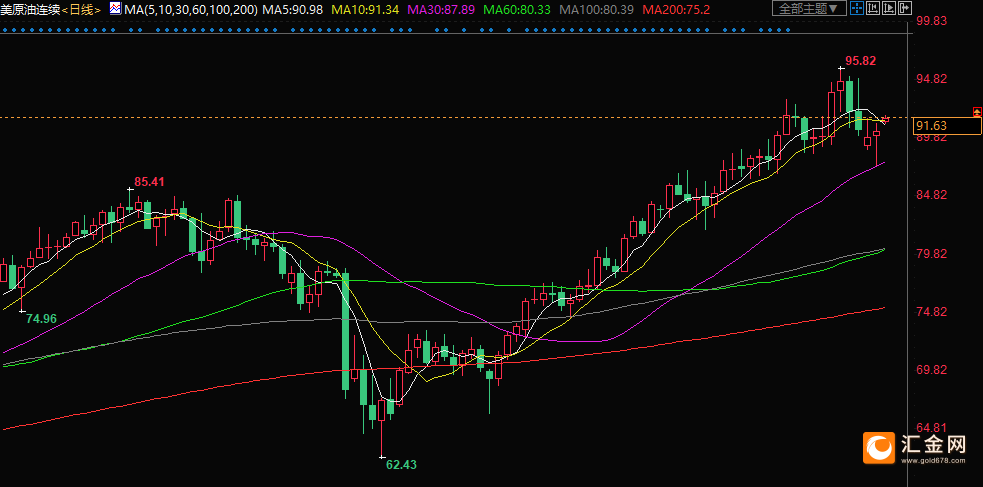Click the jump-to-start chart icon

click(x=873, y=8)
